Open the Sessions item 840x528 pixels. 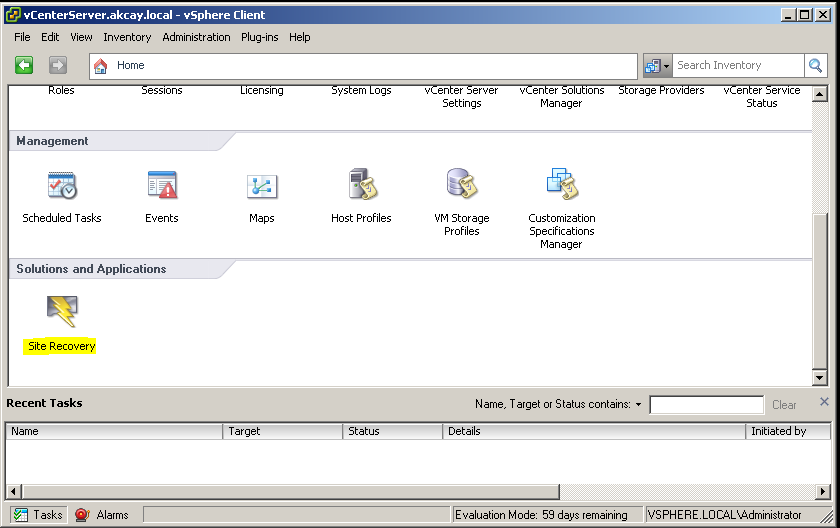click(162, 90)
